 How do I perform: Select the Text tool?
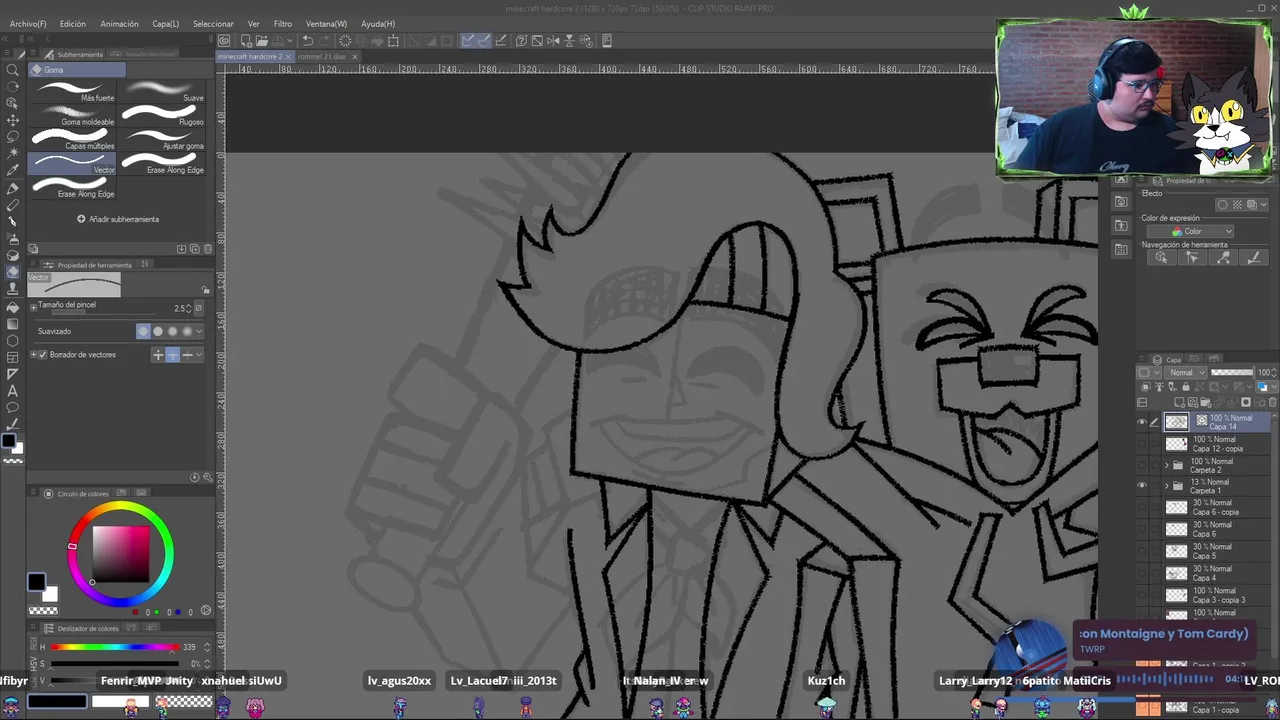click(x=13, y=392)
